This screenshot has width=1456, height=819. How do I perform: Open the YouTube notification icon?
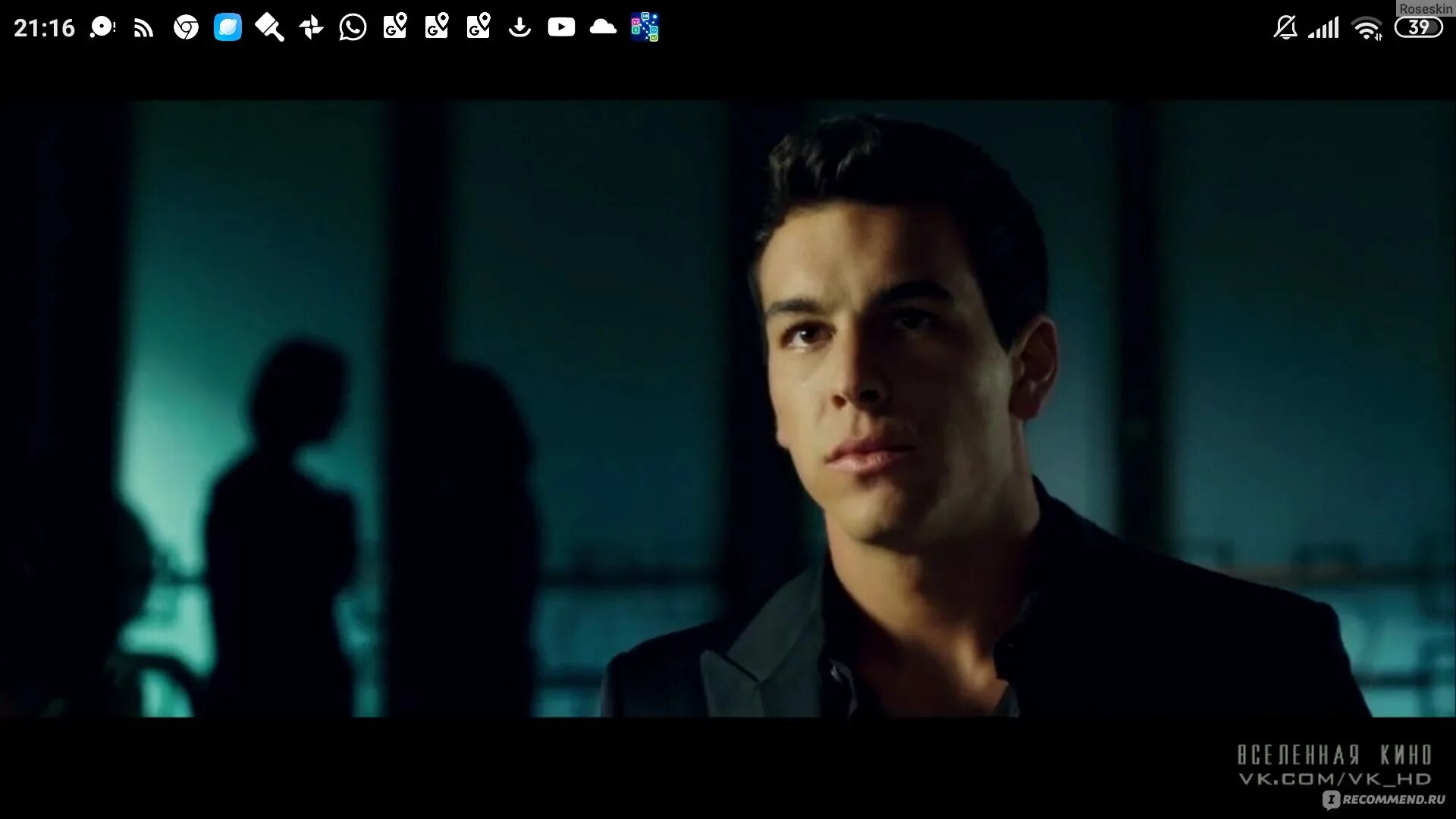(561, 27)
